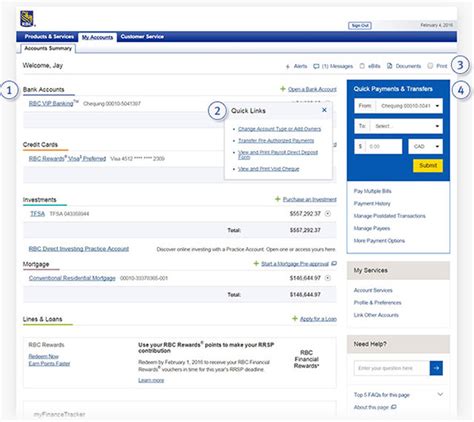
Task: Click Learn more under RRSP promotion
Action: [x=151, y=380]
